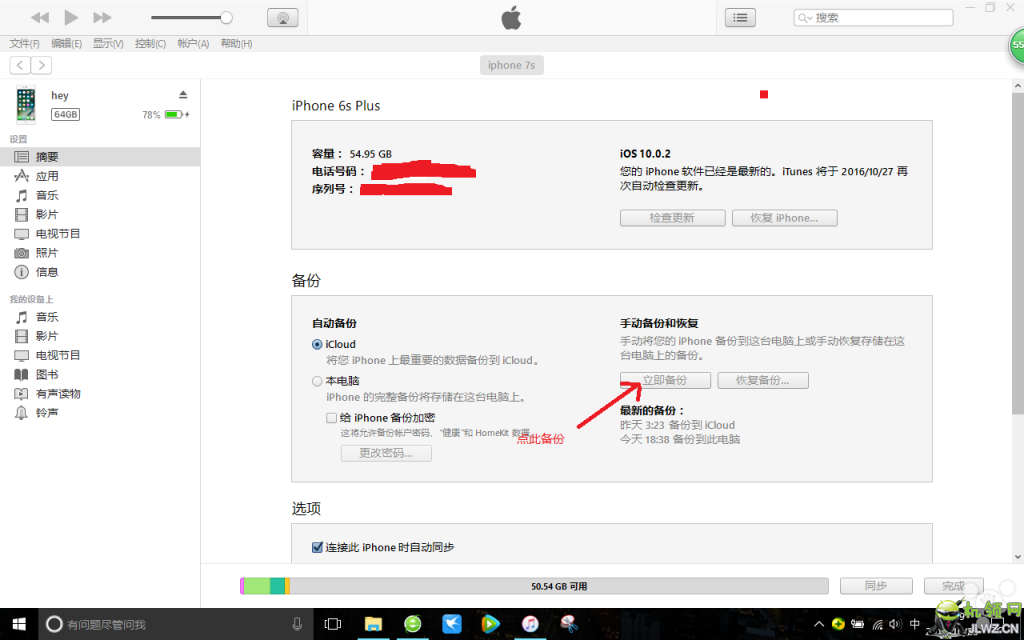Screen dimensions: 1024x640
Task: Click the previous track rewind button
Action: click(40, 18)
